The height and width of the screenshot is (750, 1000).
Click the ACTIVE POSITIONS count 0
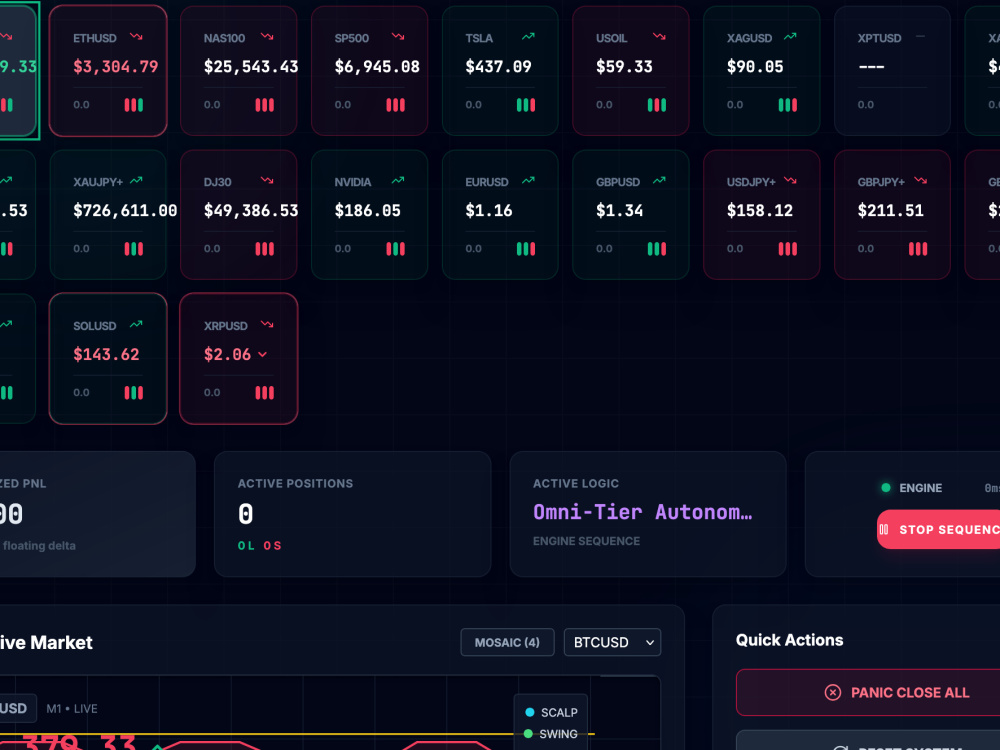(x=246, y=514)
